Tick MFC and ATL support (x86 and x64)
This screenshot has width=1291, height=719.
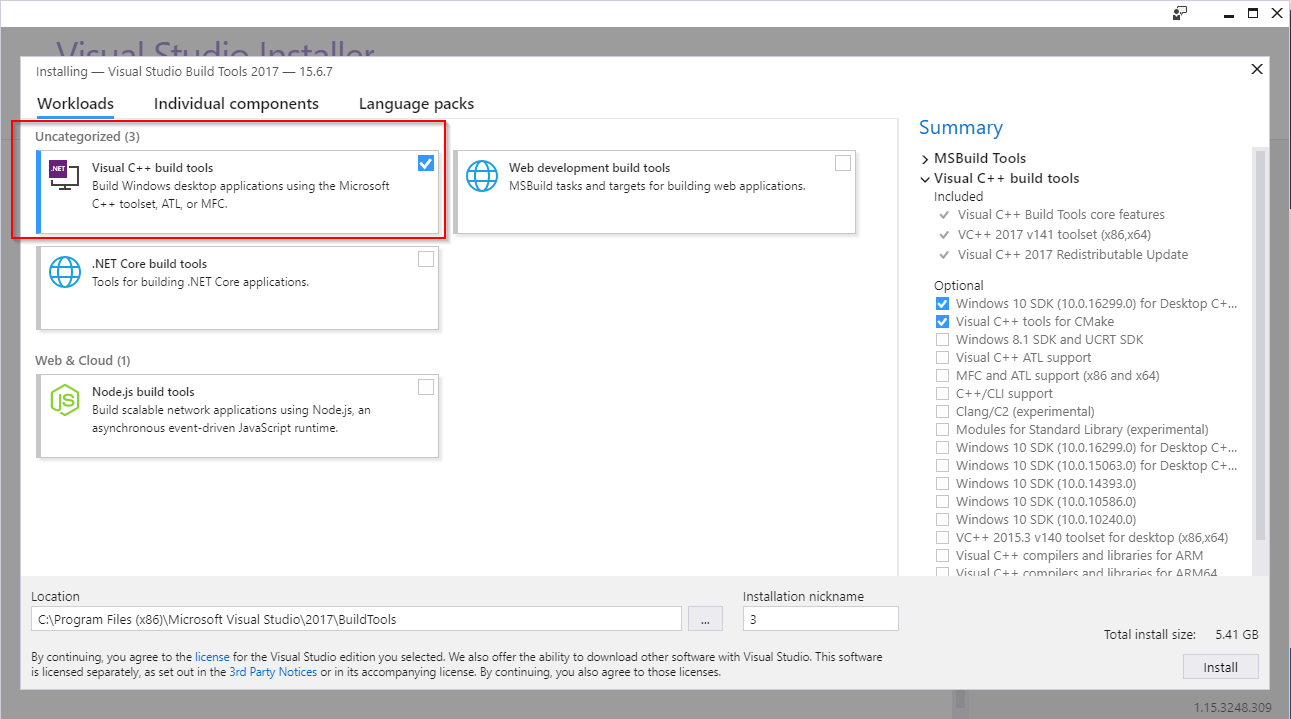tap(942, 375)
